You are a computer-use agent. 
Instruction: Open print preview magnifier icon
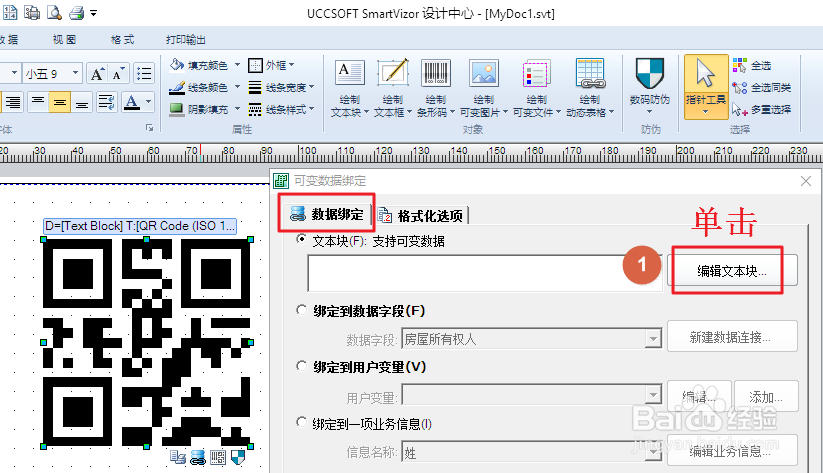(54, 12)
